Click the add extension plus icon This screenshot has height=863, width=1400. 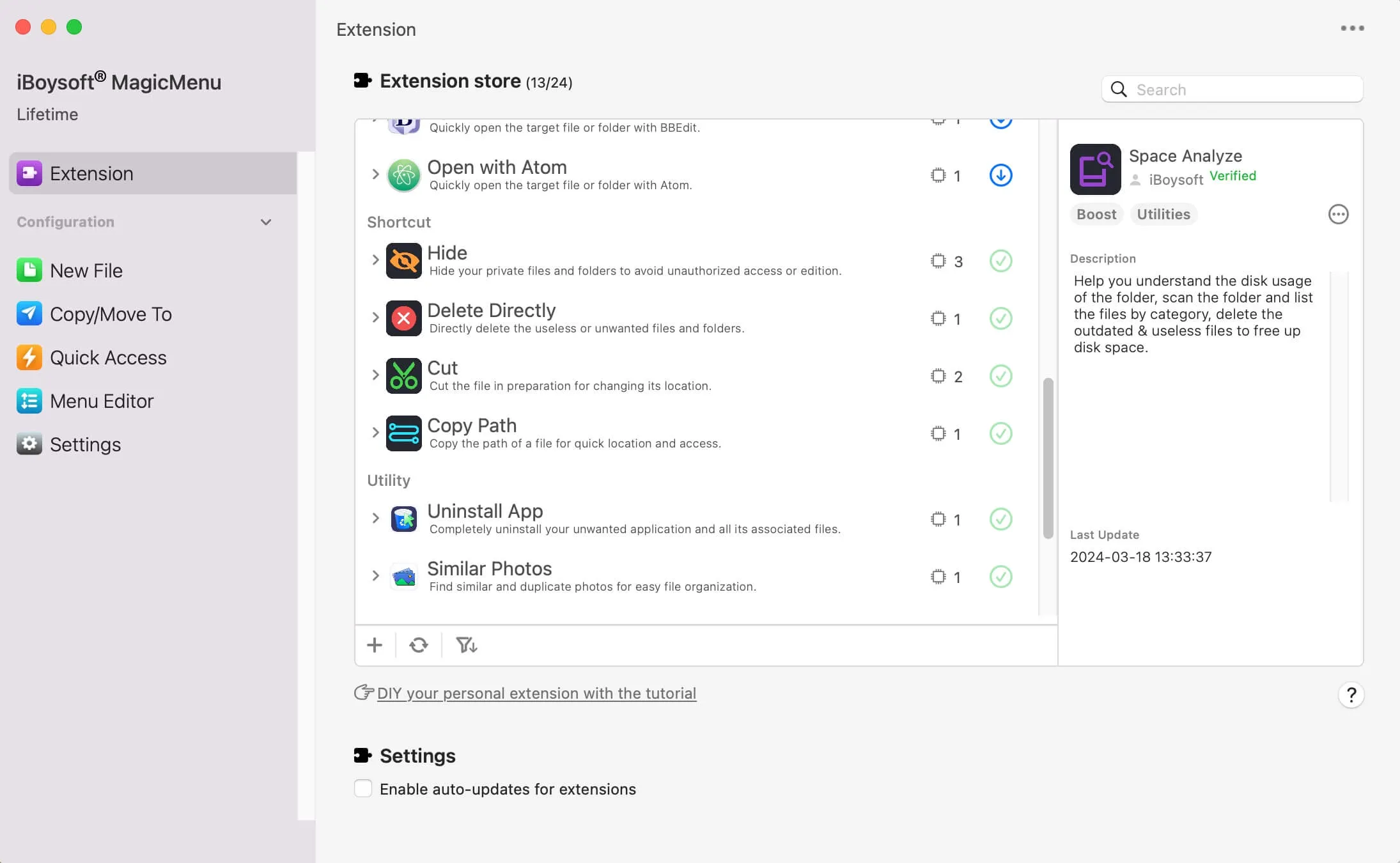(375, 645)
